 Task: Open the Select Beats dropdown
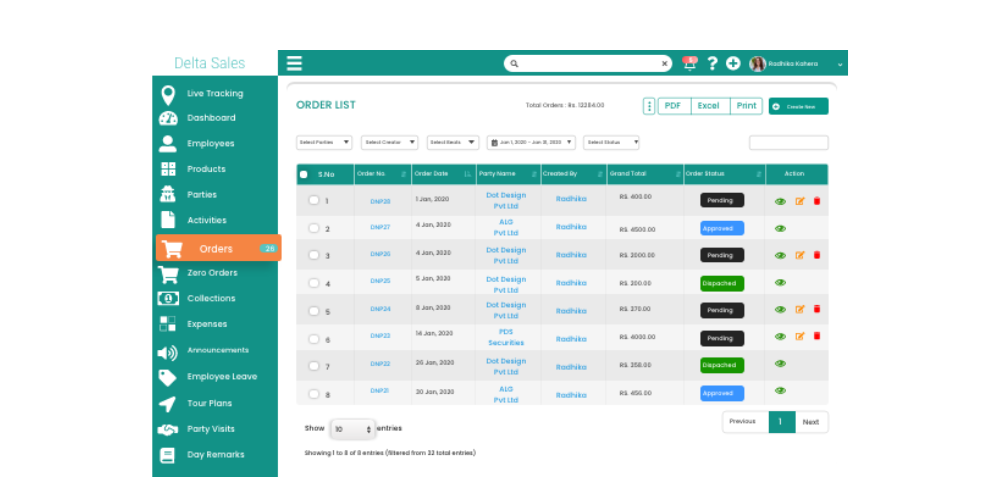(453, 142)
